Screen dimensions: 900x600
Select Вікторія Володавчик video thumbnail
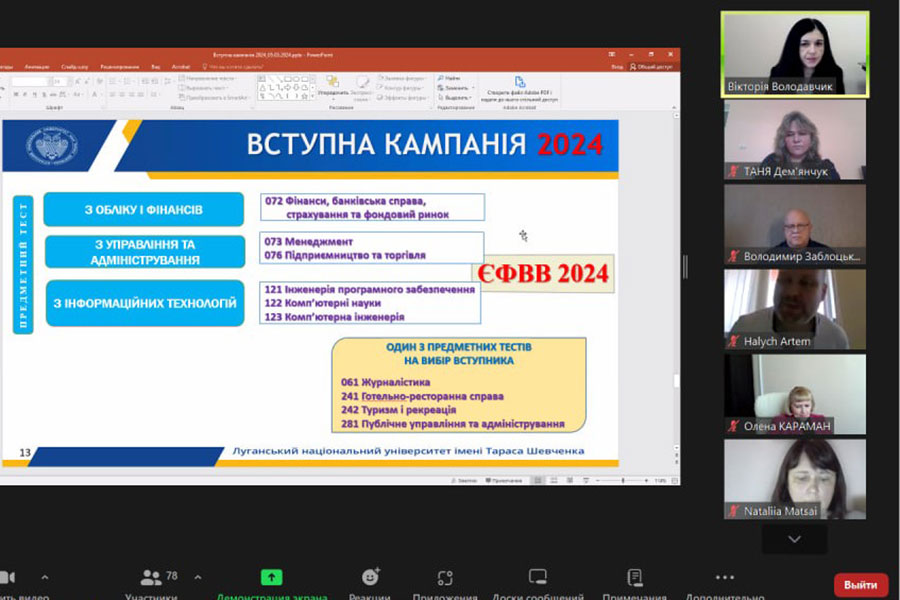tap(795, 55)
